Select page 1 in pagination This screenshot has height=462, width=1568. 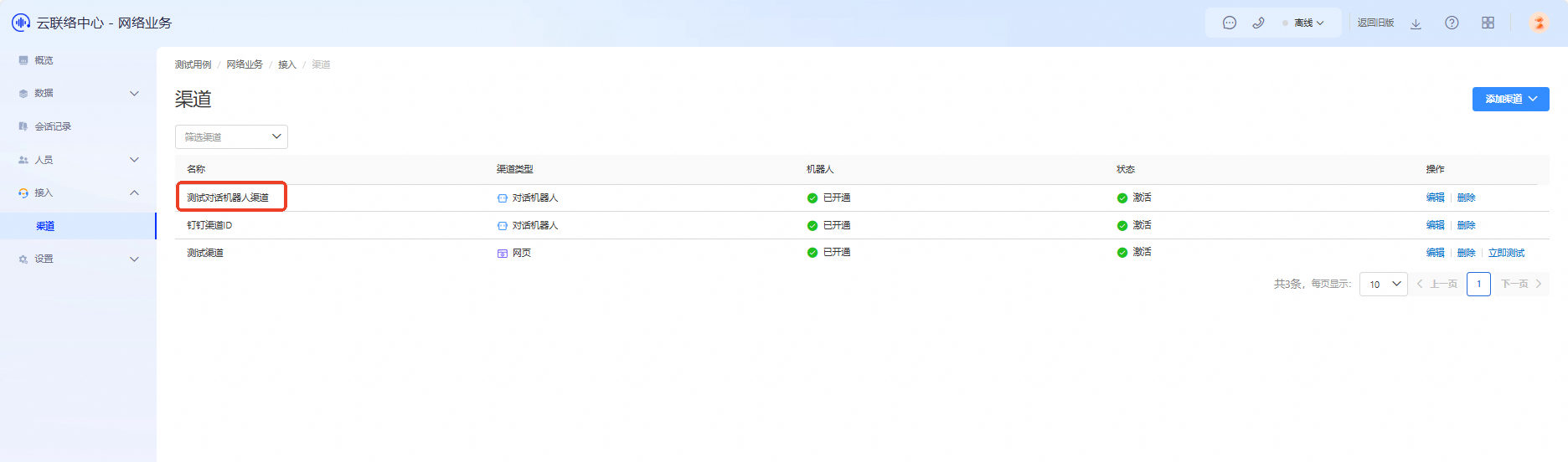pos(1479,285)
